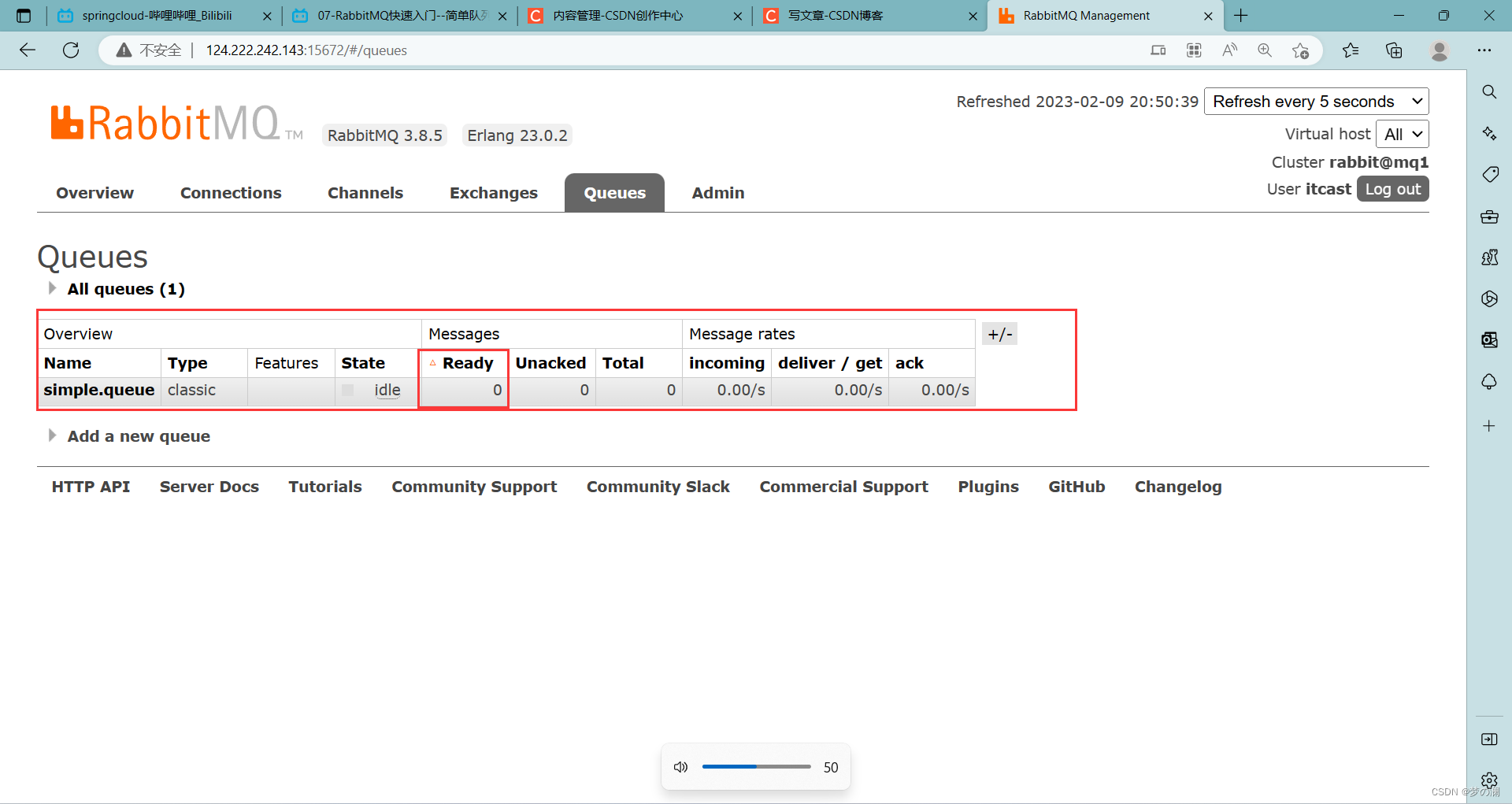Image resolution: width=1512 pixels, height=804 pixels.
Task: Click the sidebar add plus icon
Action: (1489, 426)
